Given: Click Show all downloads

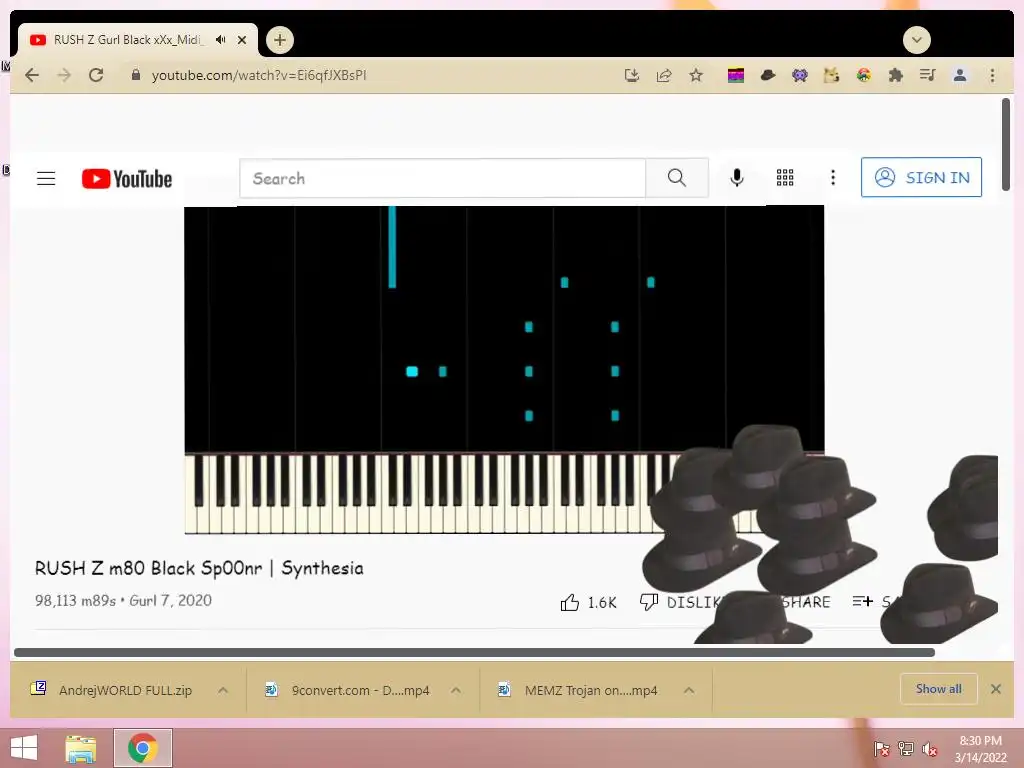Looking at the screenshot, I should tap(938, 689).
